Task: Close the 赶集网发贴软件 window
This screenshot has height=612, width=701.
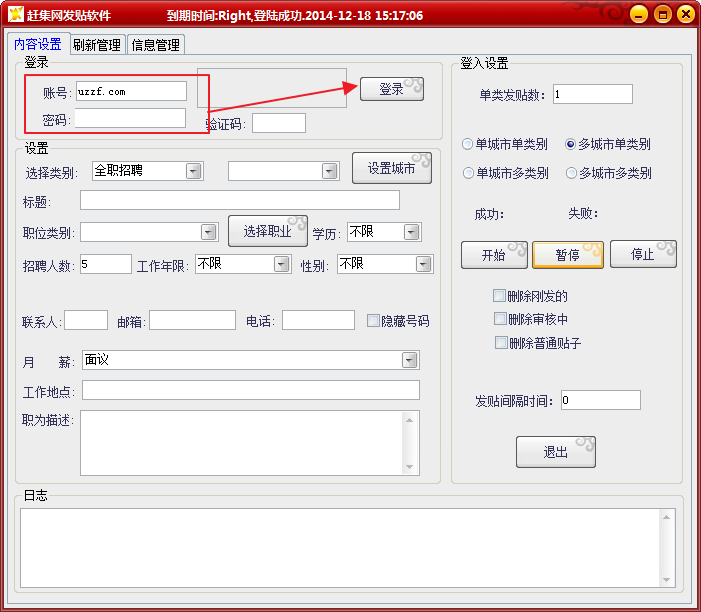Action: tap(686, 14)
